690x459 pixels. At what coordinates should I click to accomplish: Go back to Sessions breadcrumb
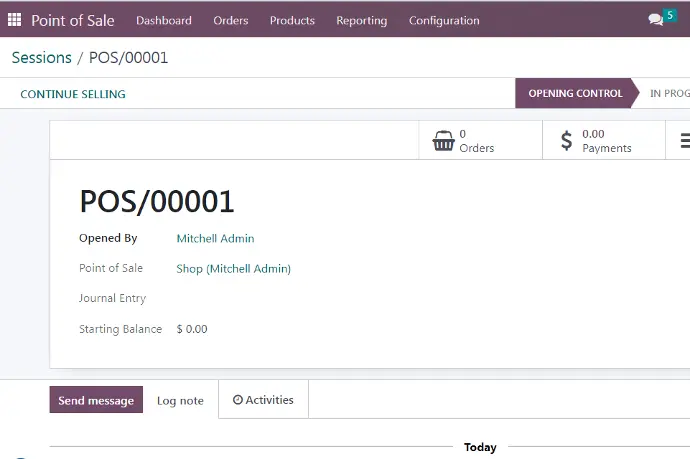(41, 58)
